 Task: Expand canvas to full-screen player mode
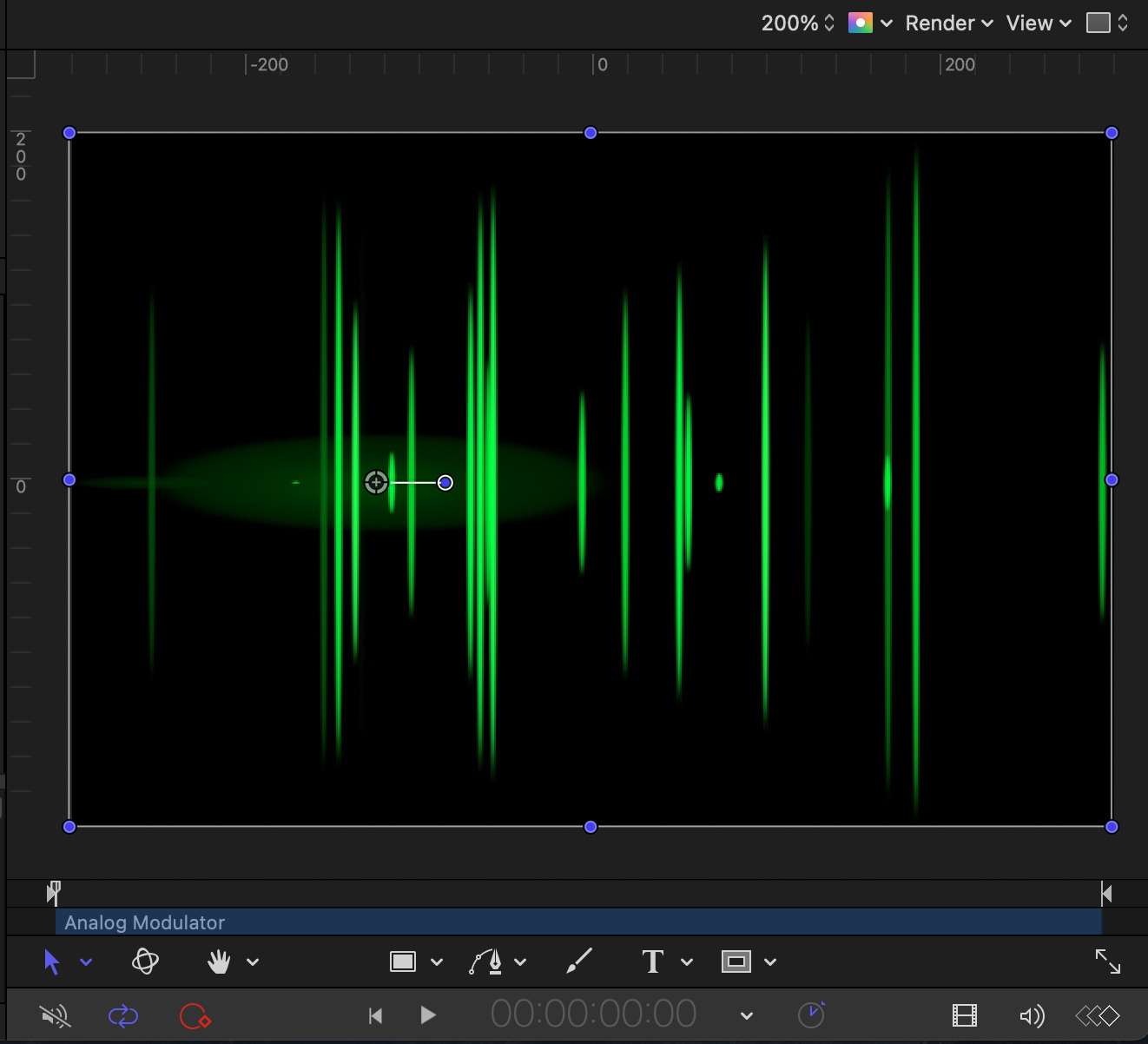pyautogui.click(x=1107, y=961)
